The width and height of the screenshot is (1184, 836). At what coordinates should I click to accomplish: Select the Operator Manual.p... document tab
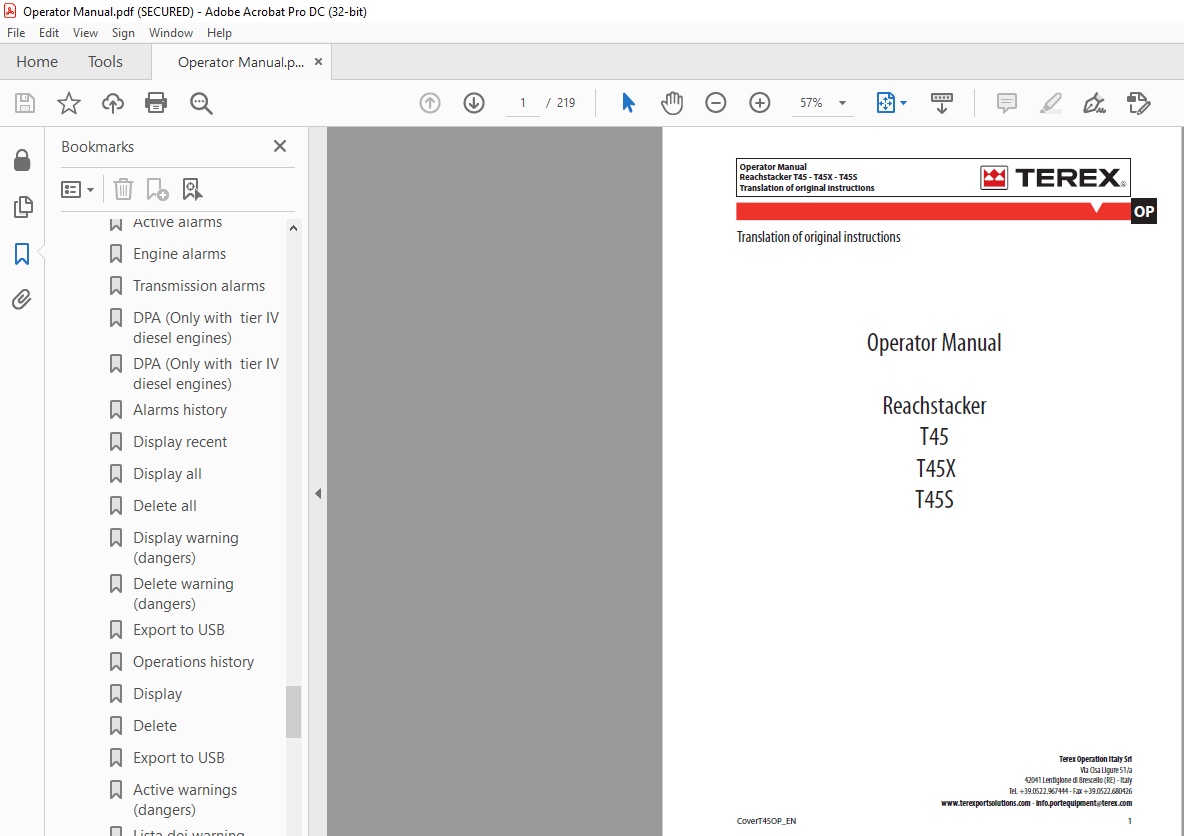click(x=241, y=62)
